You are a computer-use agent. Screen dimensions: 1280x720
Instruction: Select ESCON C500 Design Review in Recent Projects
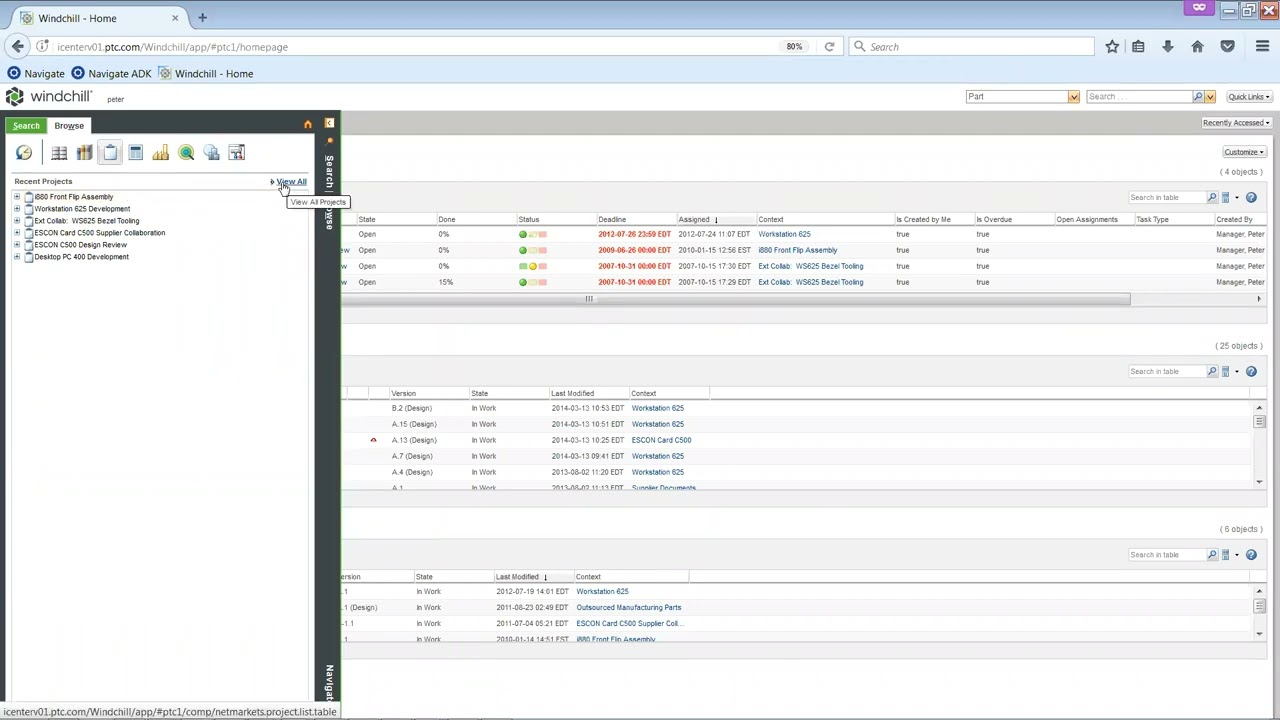(x=80, y=245)
